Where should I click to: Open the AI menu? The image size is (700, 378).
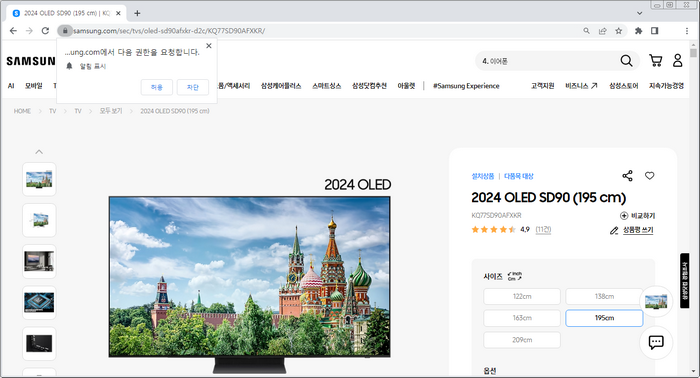pyautogui.click(x=11, y=86)
